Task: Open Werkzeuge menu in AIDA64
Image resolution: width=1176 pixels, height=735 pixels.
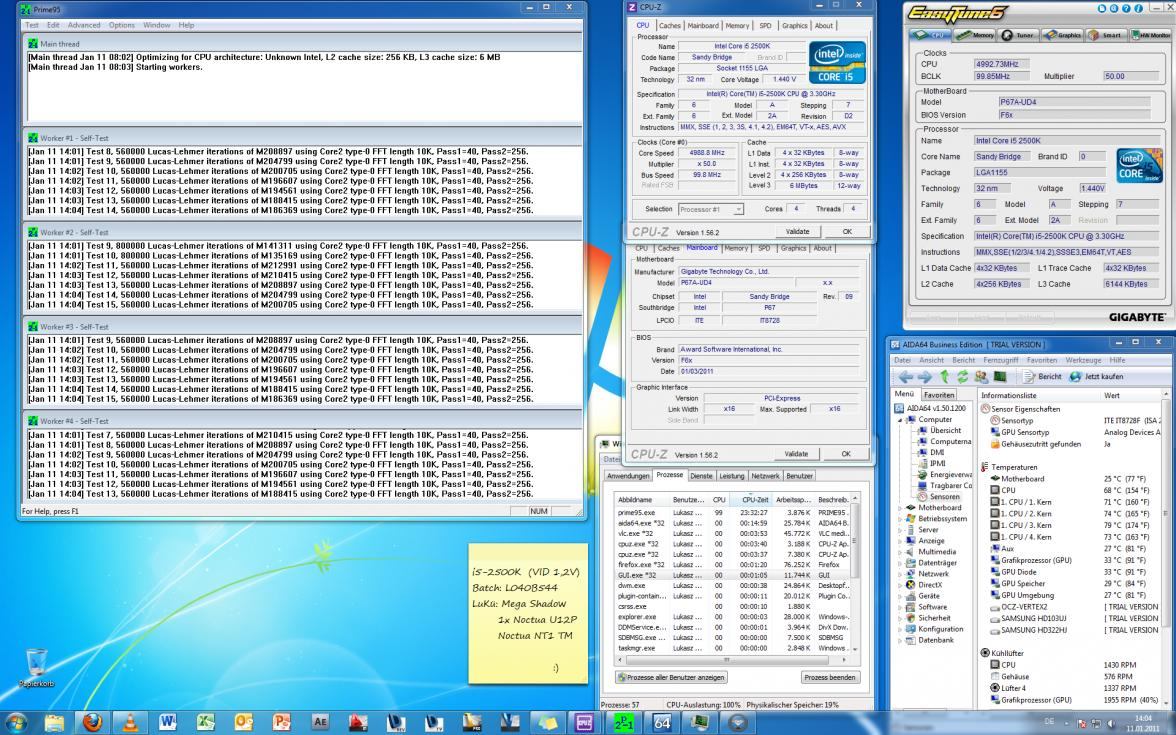Action: 1083,360
